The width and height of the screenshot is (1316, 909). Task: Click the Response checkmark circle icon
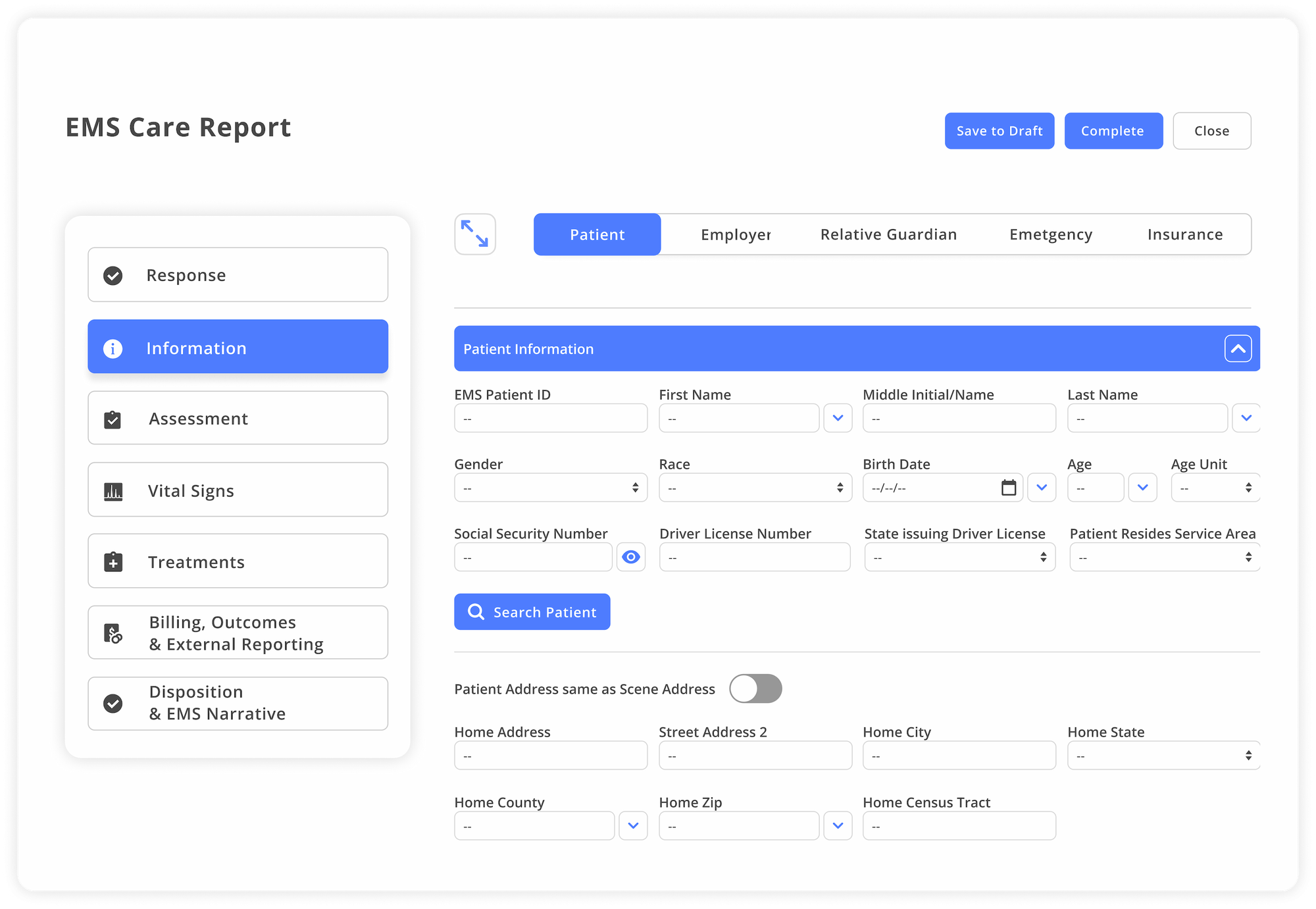click(x=113, y=275)
